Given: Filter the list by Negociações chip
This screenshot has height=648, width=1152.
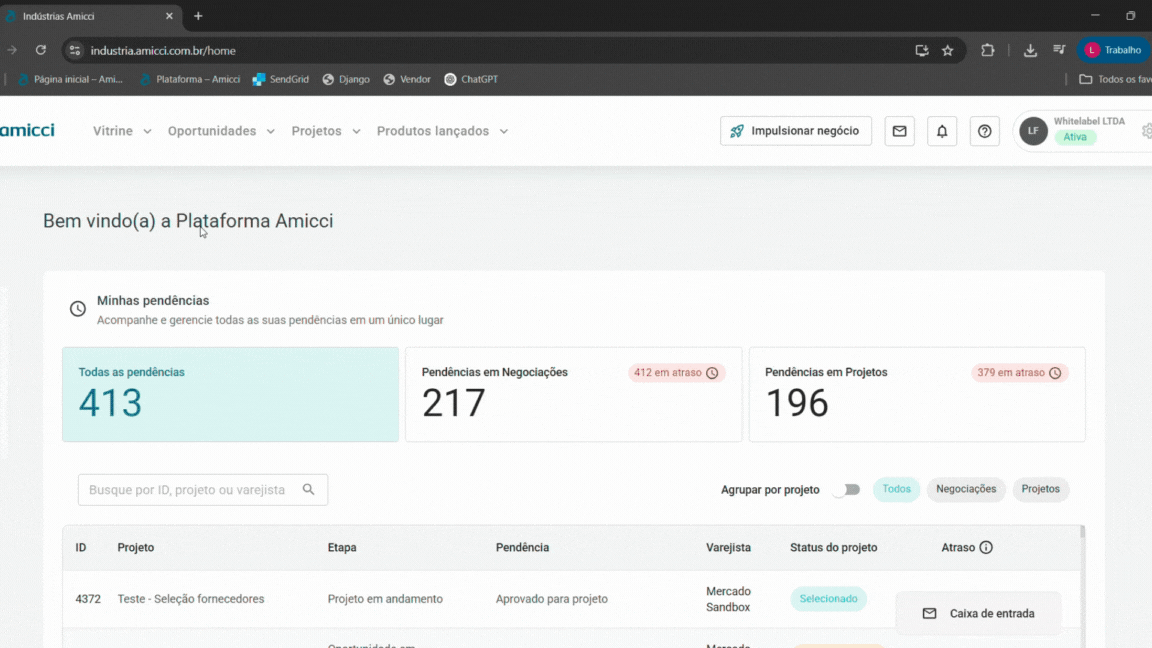Looking at the screenshot, I should [965, 490].
